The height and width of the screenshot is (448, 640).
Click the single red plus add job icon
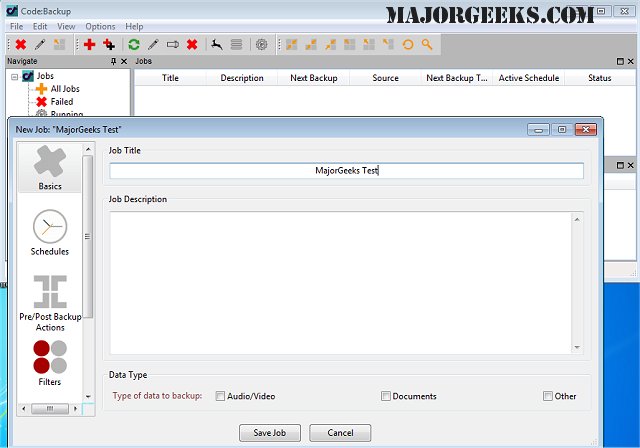89,44
